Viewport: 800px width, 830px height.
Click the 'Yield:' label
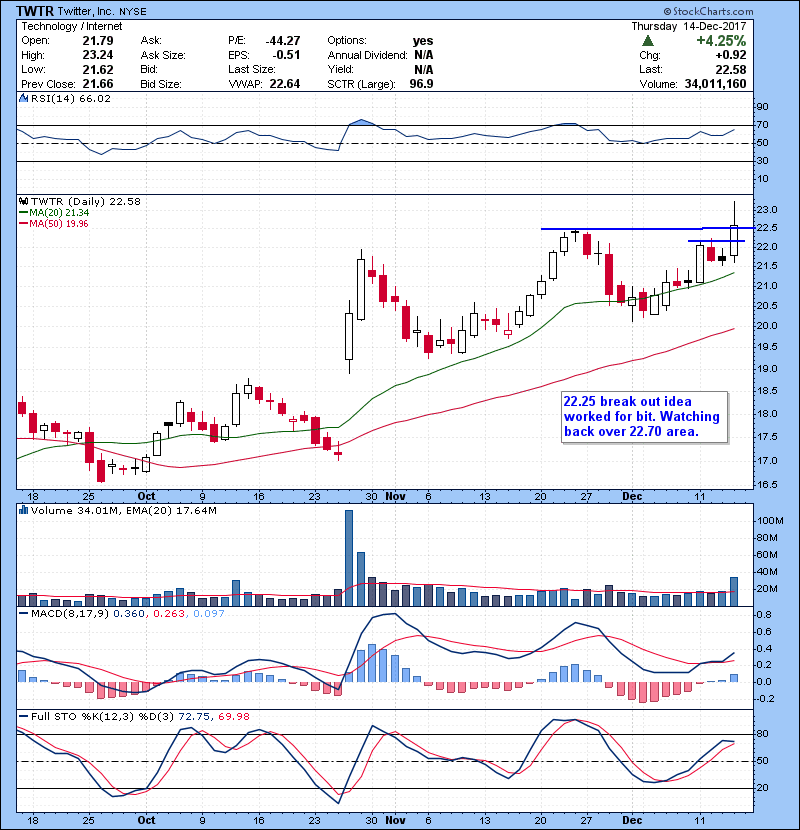coord(340,69)
